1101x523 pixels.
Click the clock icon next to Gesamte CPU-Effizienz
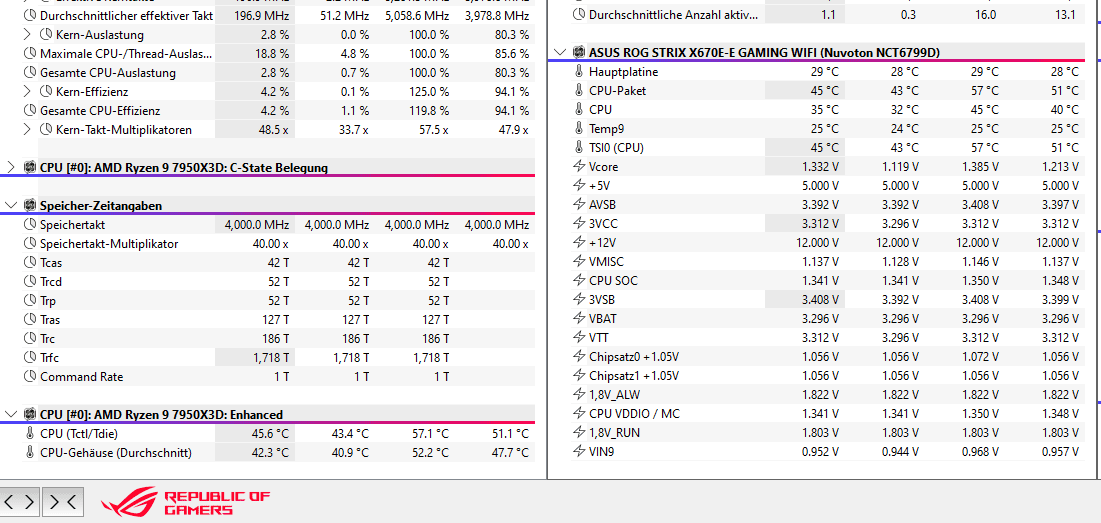(x=29, y=110)
